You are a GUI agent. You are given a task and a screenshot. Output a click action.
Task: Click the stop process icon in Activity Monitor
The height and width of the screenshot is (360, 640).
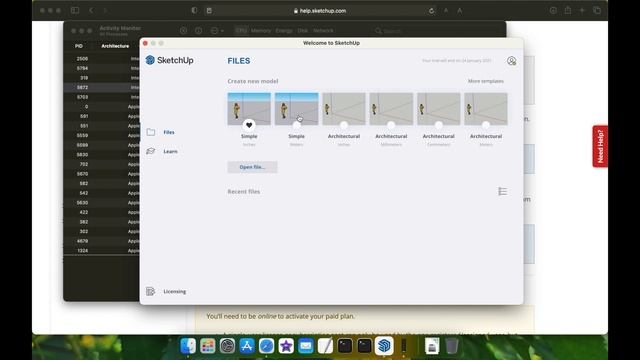[183, 30]
